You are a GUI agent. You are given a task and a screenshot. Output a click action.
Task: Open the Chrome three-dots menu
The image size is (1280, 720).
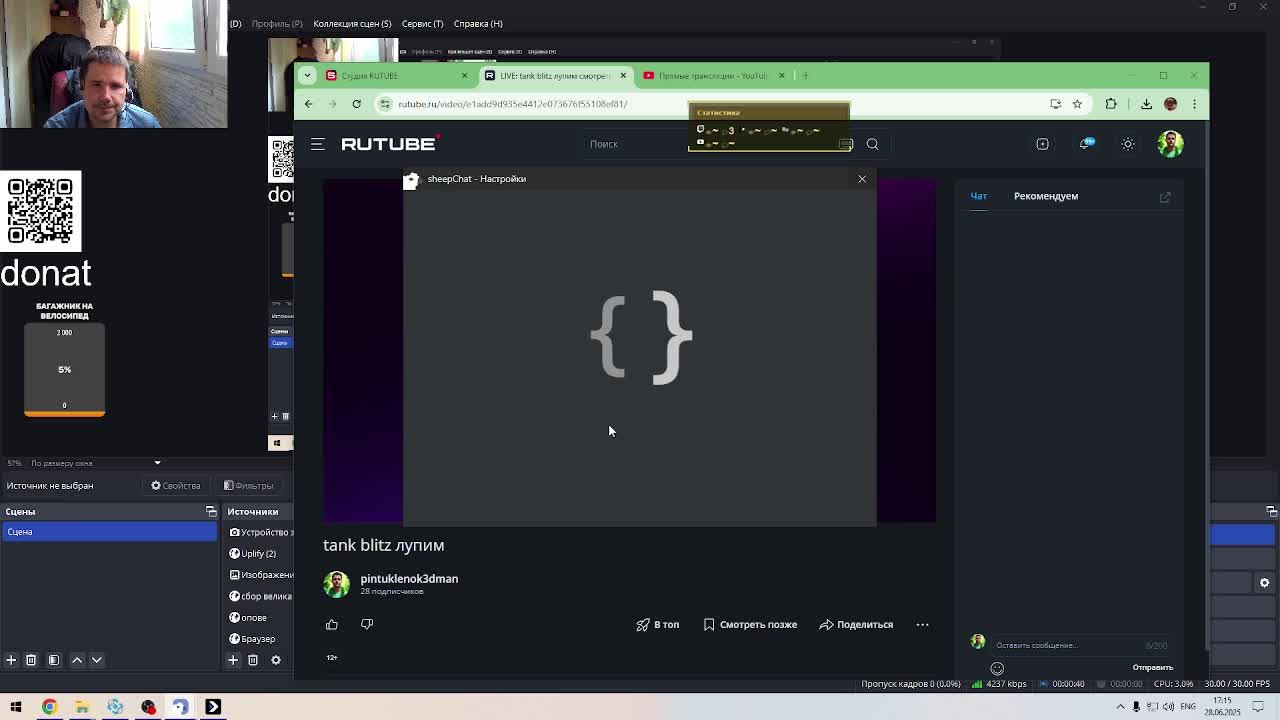[1194, 104]
